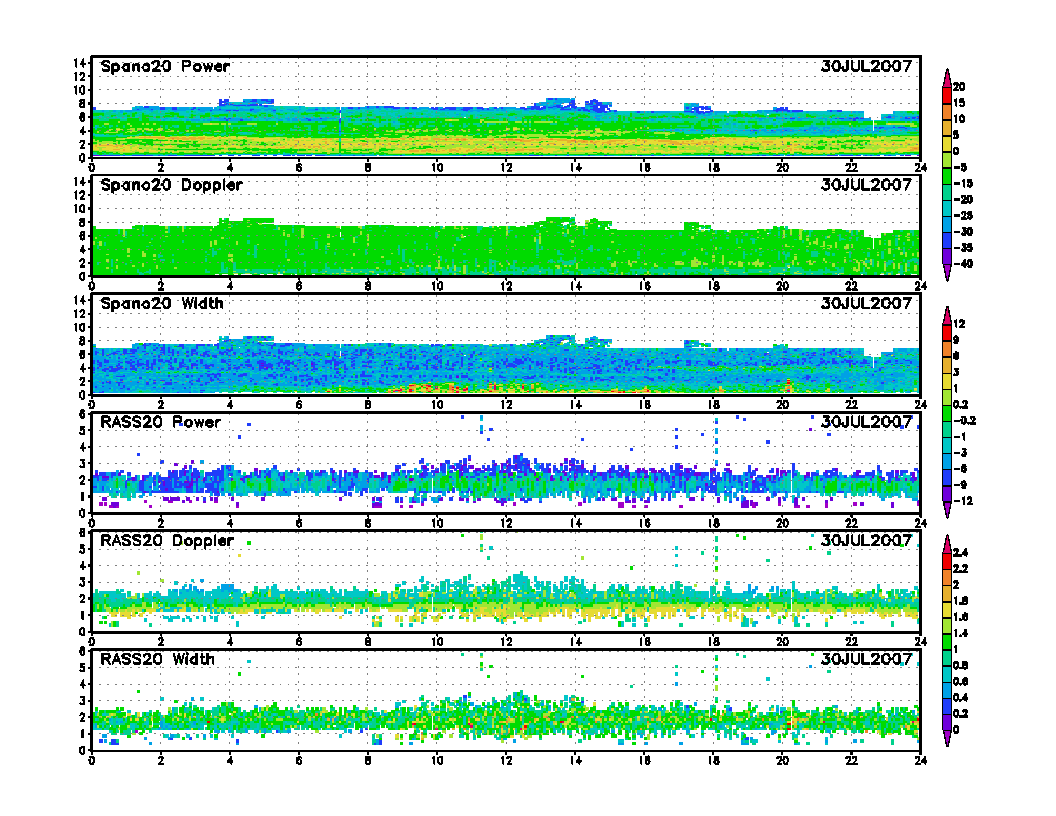Viewport: 1056px width, 816px height.
Task: Click x-axis tick 14 below the RASS20 Doppler panel
Action: point(575,642)
